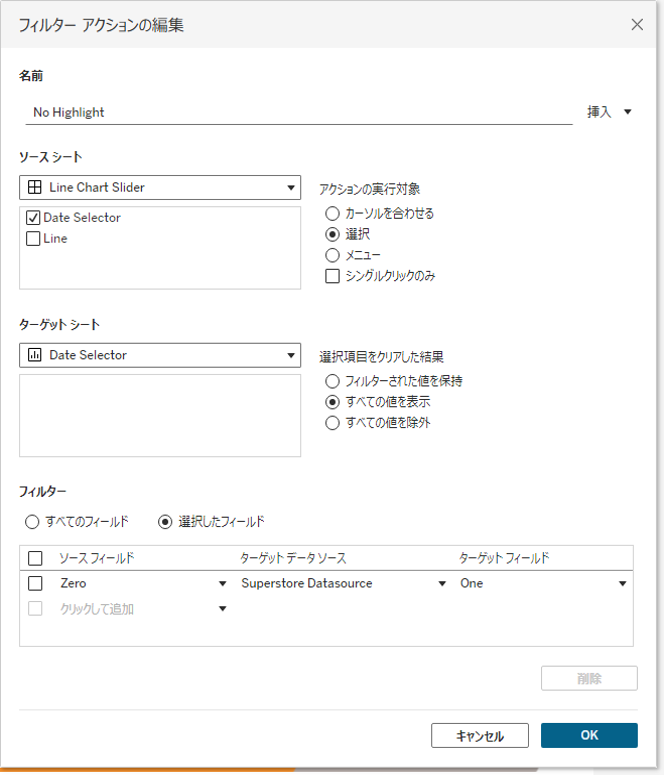Select すべての値を除外 option

tap(333, 423)
